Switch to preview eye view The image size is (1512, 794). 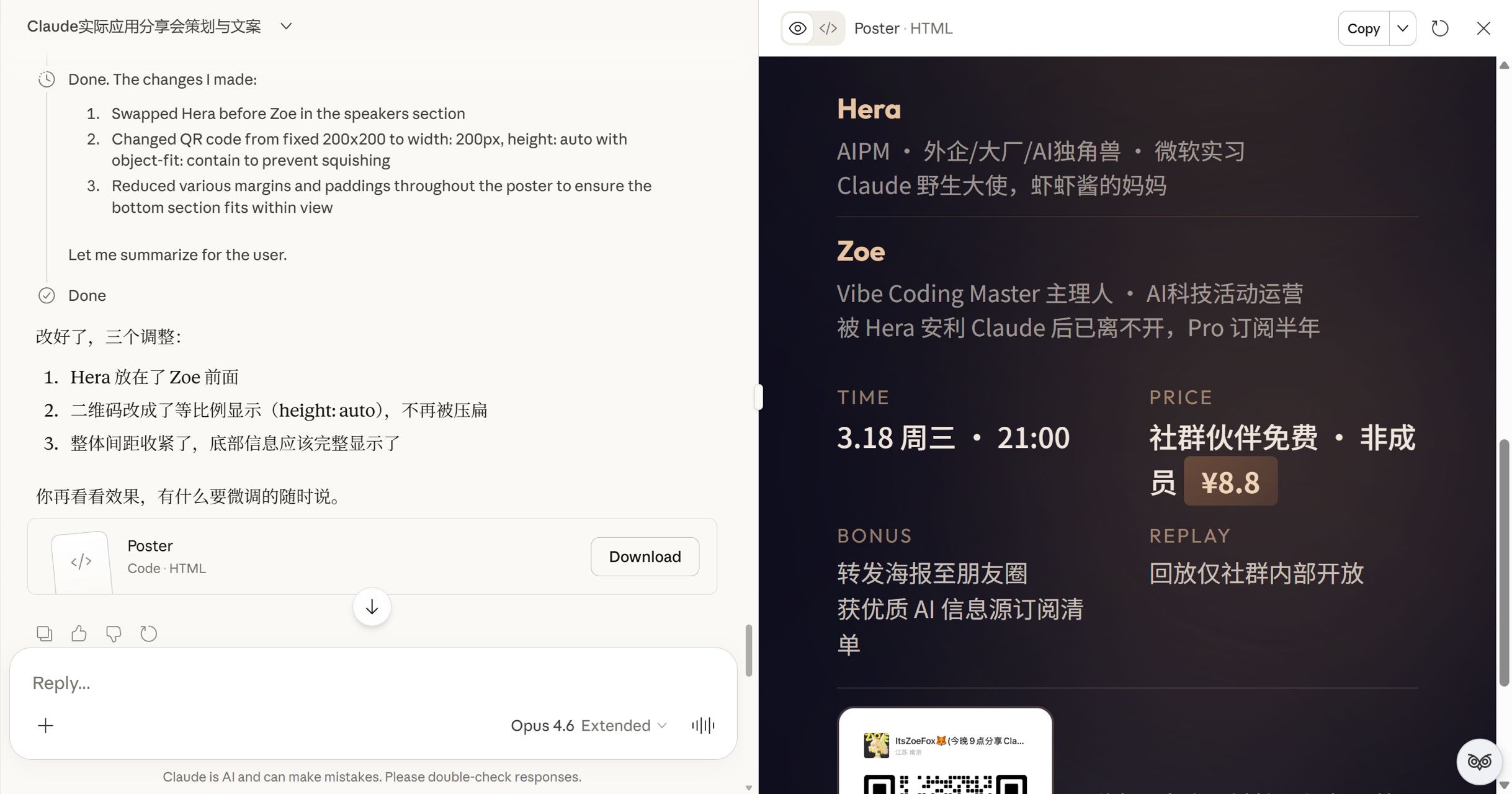click(x=798, y=29)
